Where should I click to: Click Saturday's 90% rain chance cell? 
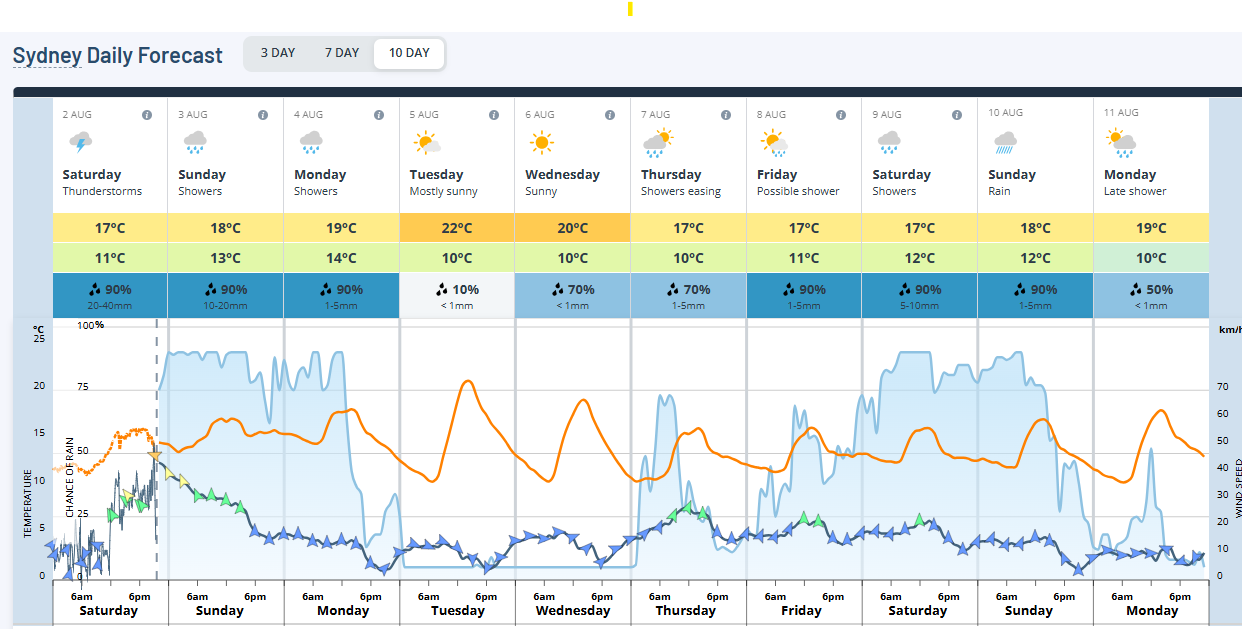(x=109, y=289)
